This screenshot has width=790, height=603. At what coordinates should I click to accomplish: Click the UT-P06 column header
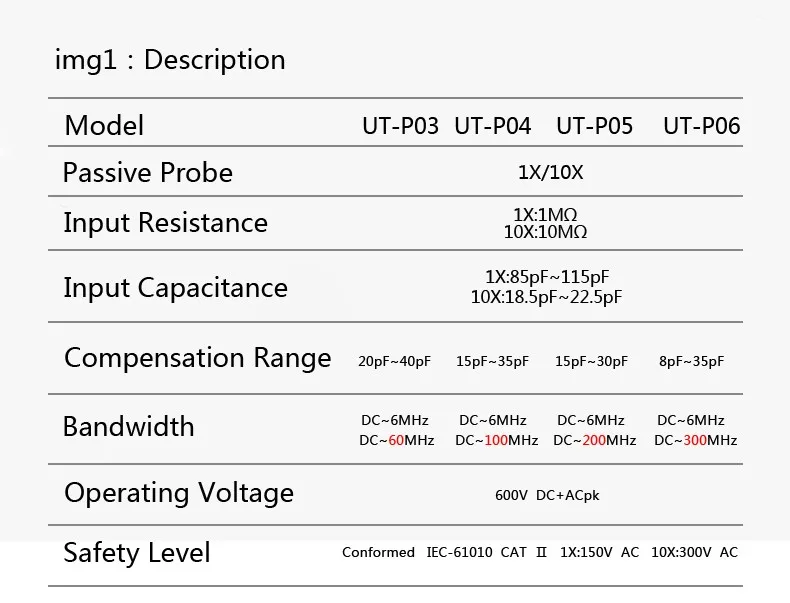(701, 126)
